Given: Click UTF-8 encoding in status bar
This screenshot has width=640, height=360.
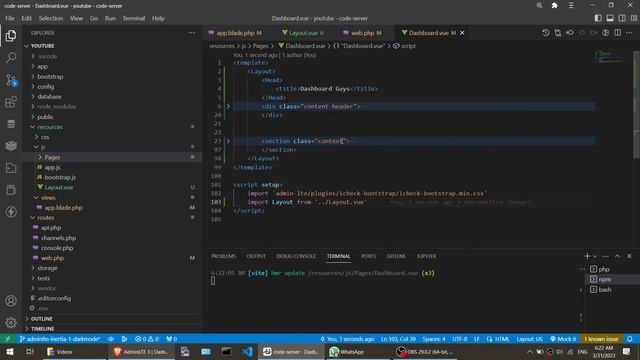Looking at the screenshot, I should (460, 339).
